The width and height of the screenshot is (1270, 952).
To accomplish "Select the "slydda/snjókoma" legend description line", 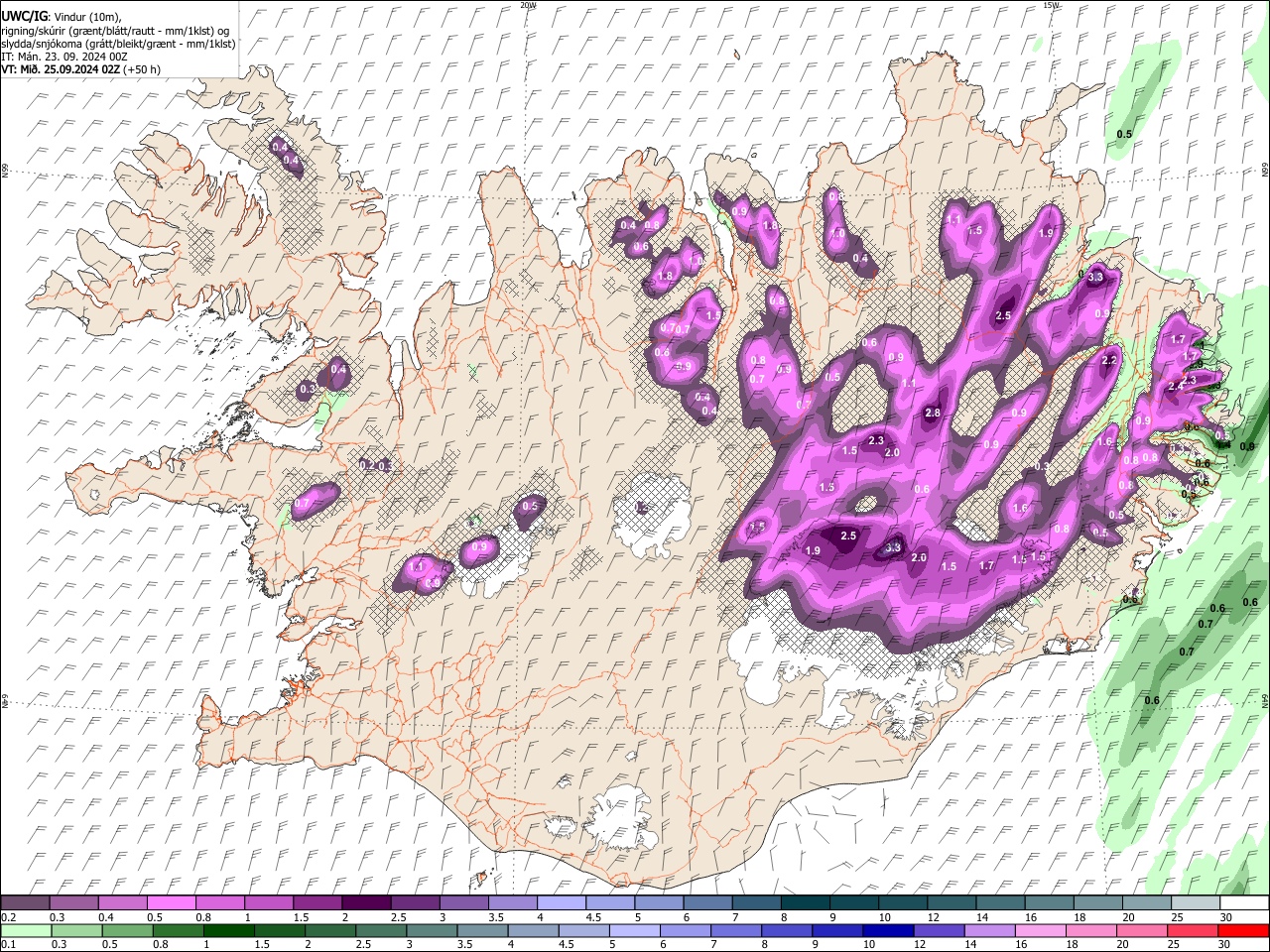I will click(119, 44).
